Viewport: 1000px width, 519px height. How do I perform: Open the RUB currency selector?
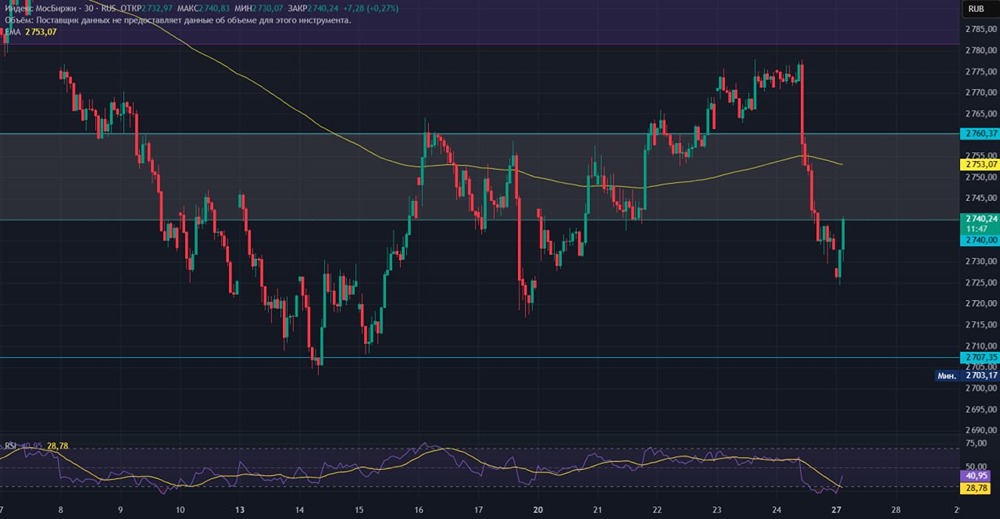click(976, 8)
